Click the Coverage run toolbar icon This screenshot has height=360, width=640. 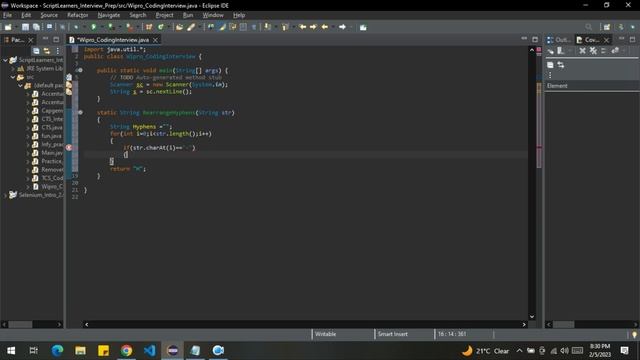[111, 27]
